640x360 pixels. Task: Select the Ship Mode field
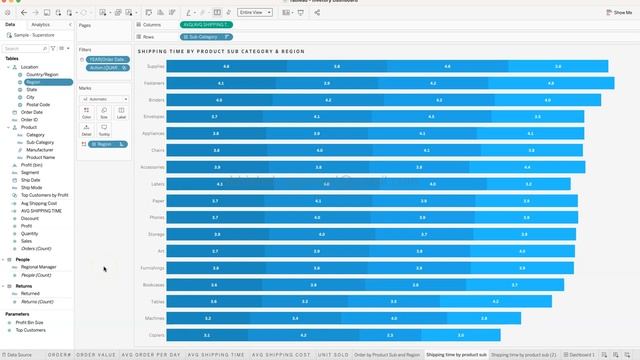[31, 188]
